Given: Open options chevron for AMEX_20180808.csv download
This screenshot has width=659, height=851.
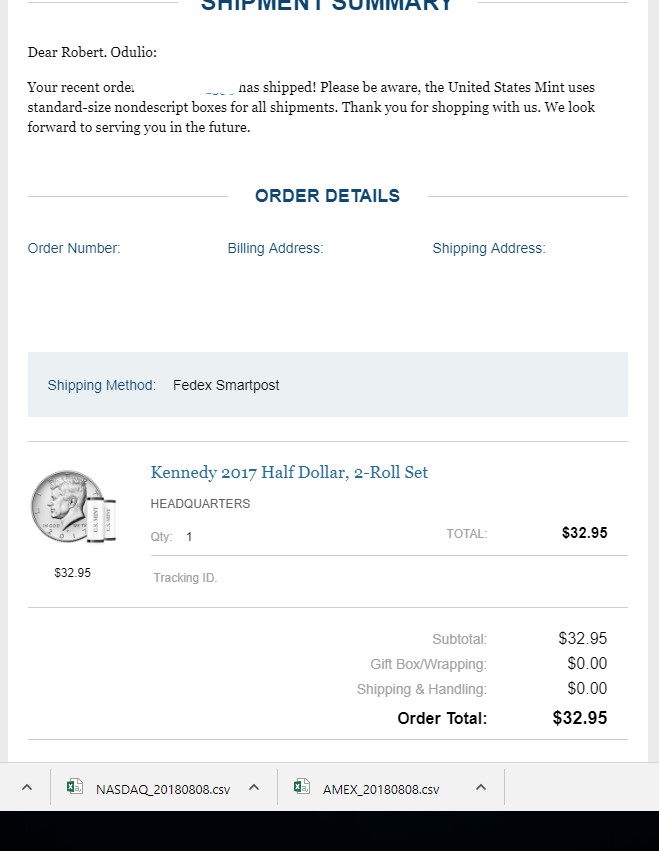Looking at the screenshot, I should 481,788.
